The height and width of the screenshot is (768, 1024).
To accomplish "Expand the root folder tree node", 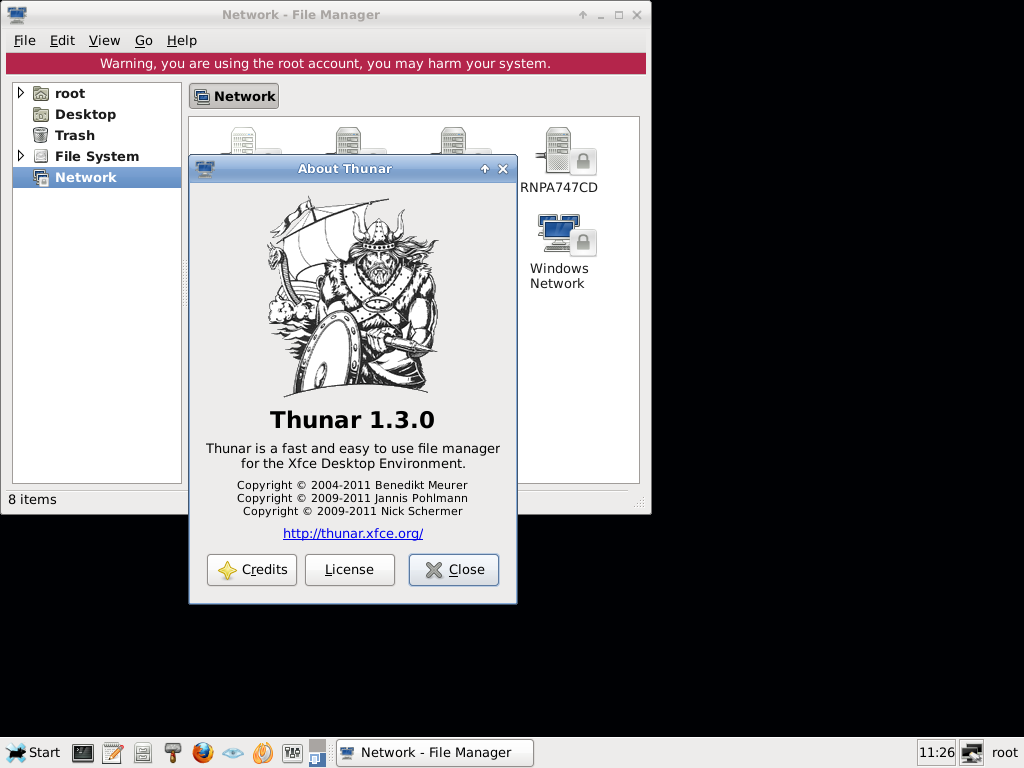I will (21, 93).
